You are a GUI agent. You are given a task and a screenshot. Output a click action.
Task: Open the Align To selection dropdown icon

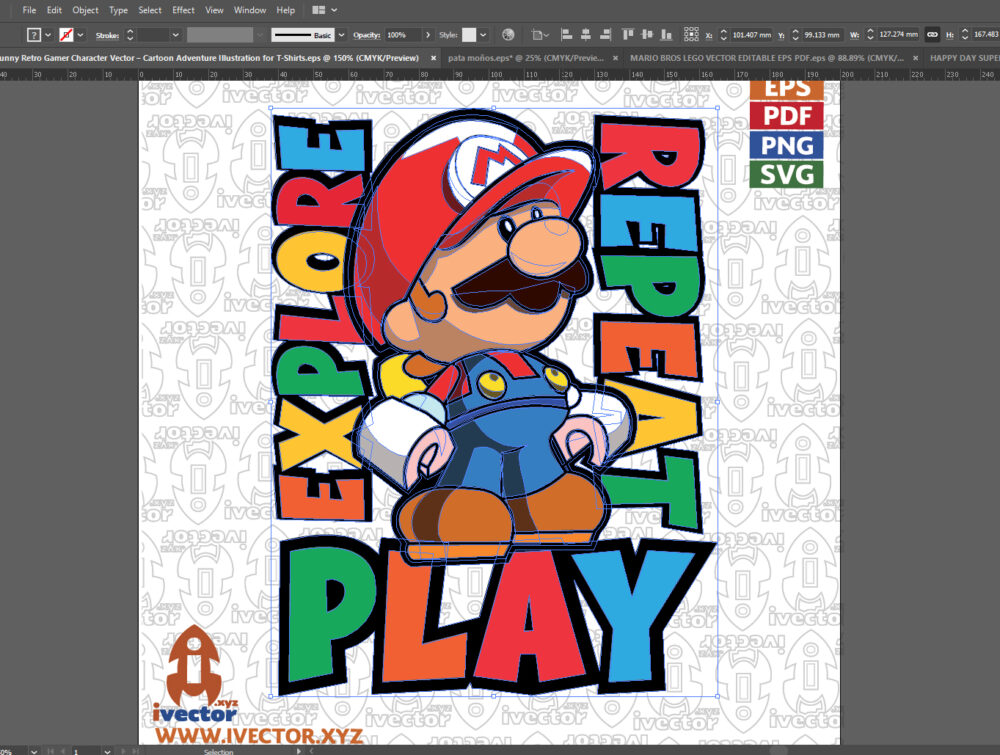click(540, 35)
